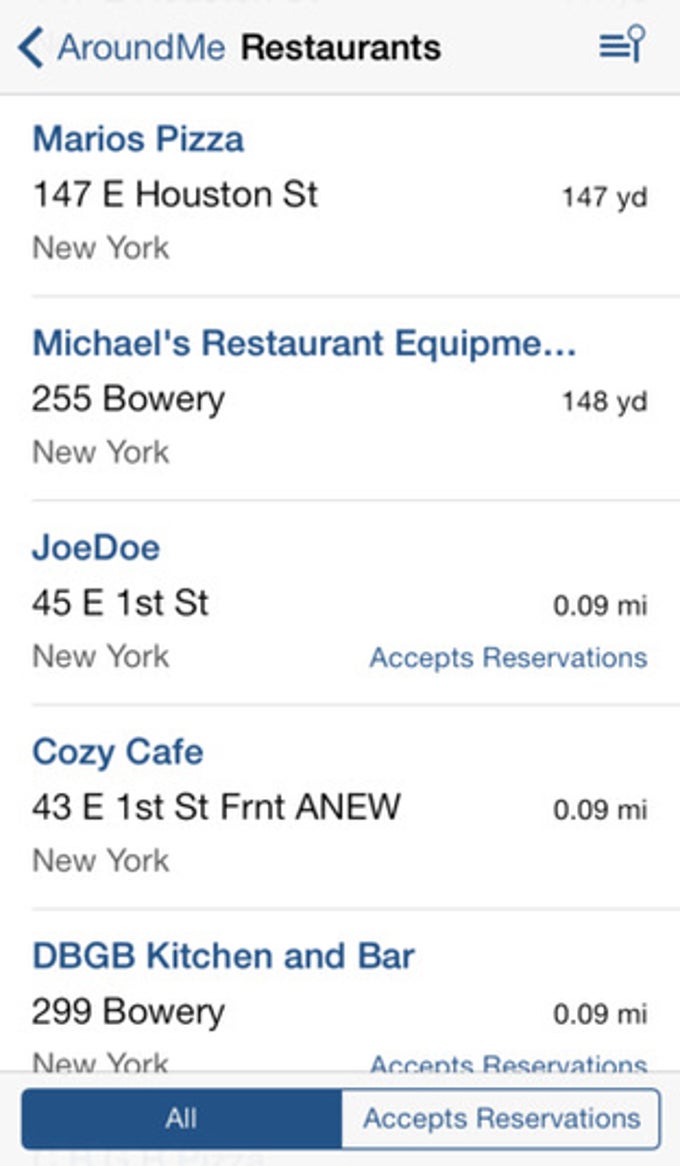The height and width of the screenshot is (1166, 680).
Task: Tap the 148 yd distance label
Action: [x=604, y=402]
